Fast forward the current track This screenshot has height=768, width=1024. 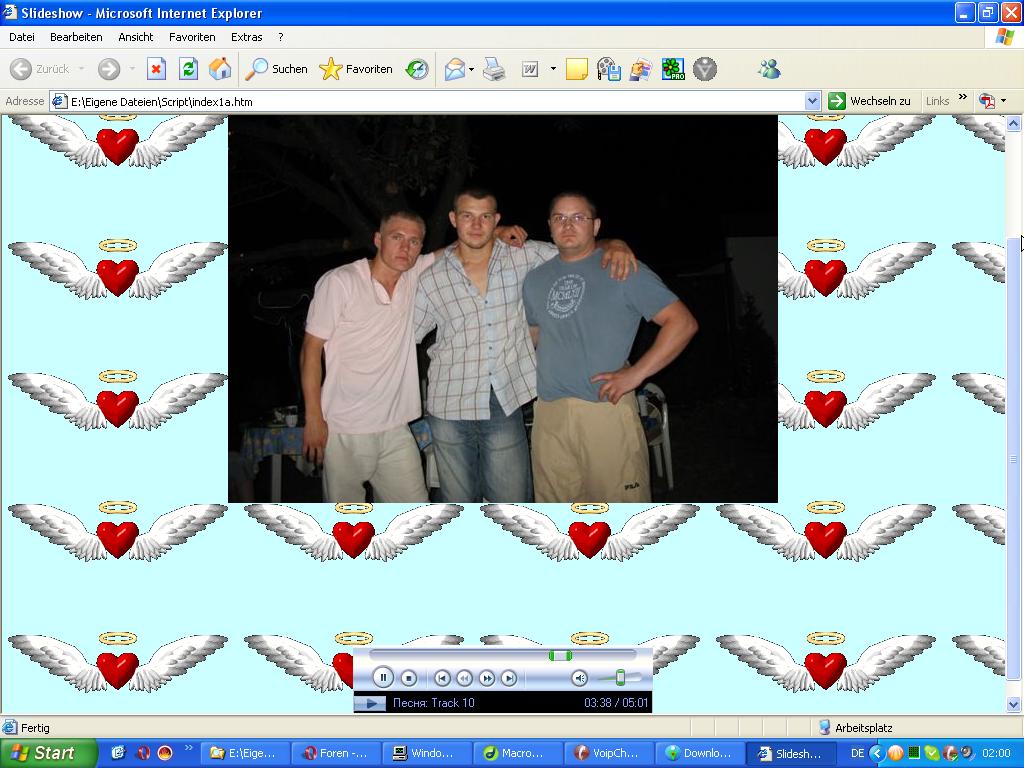487,679
